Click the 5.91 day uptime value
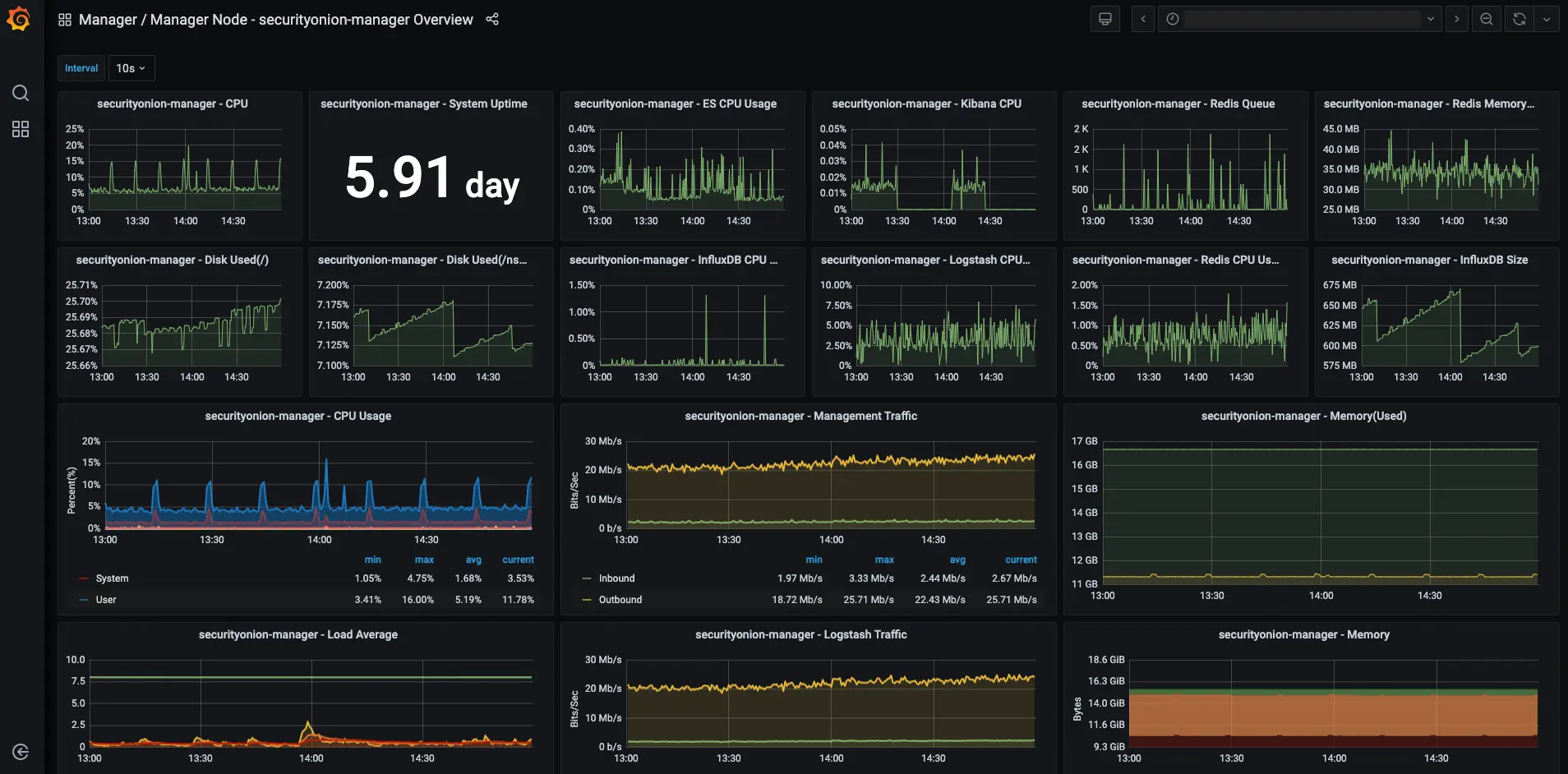The width and height of the screenshot is (1568, 774). coord(432,179)
